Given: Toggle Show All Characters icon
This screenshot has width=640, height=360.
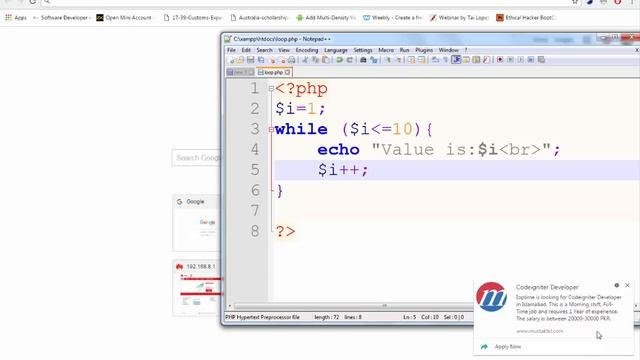Looking at the screenshot, I should coord(446,60).
